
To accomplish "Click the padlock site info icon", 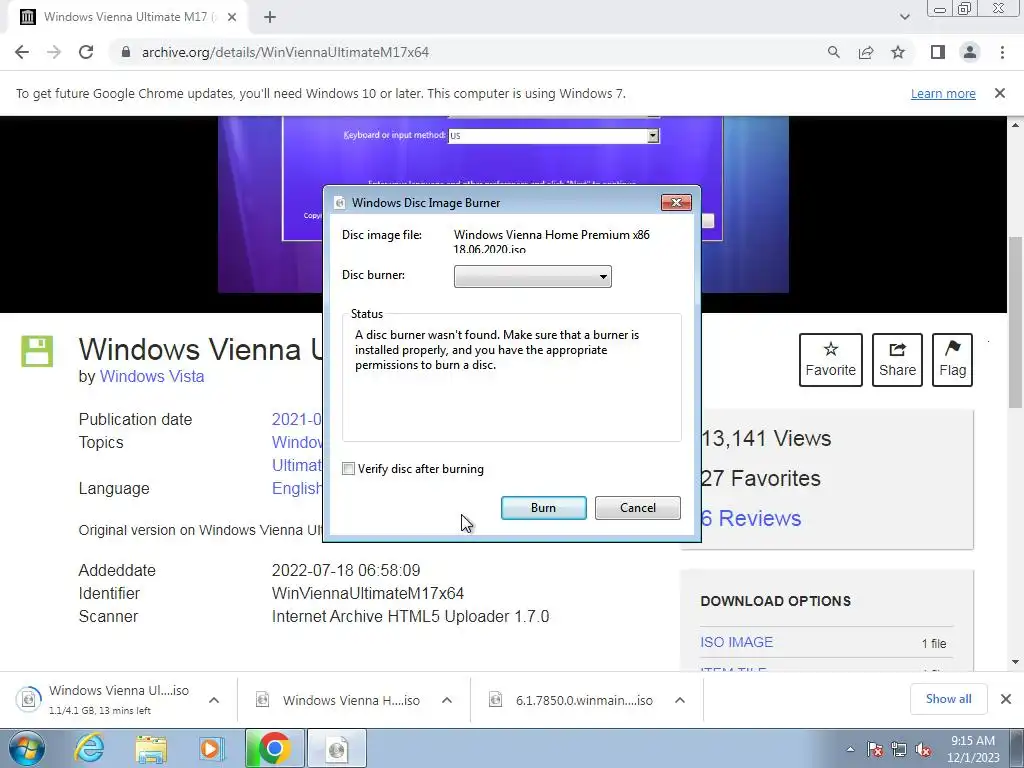I will [x=126, y=52].
